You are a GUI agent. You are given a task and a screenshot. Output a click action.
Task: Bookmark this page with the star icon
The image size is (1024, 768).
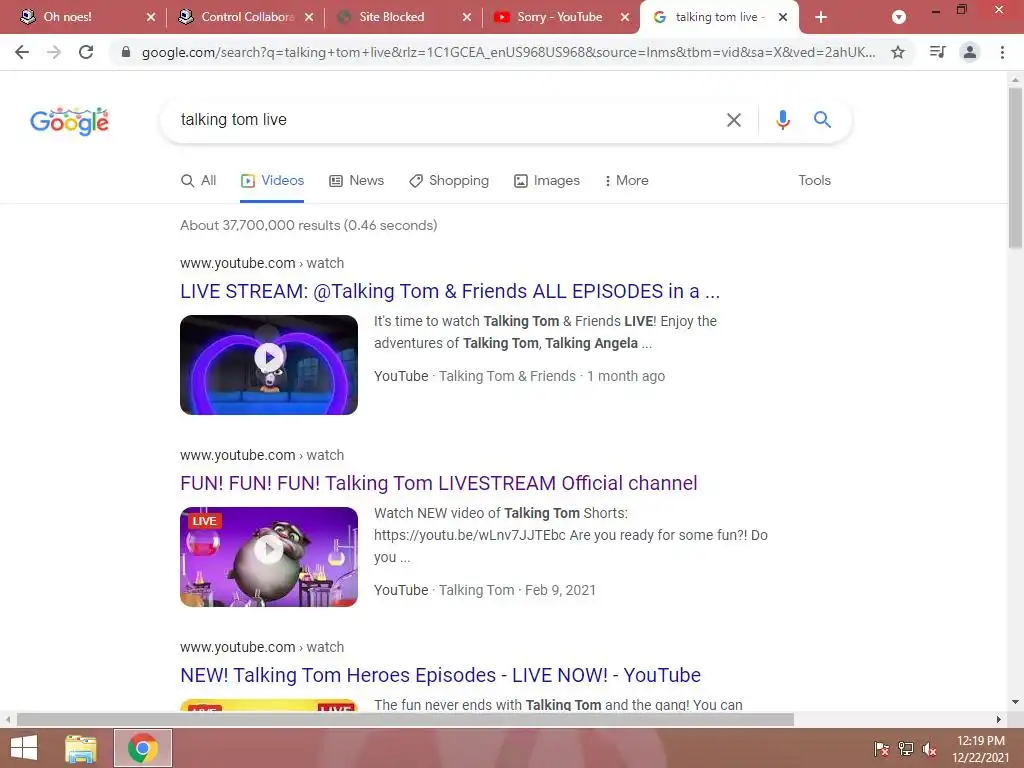pyautogui.click(x=898, y=52)
